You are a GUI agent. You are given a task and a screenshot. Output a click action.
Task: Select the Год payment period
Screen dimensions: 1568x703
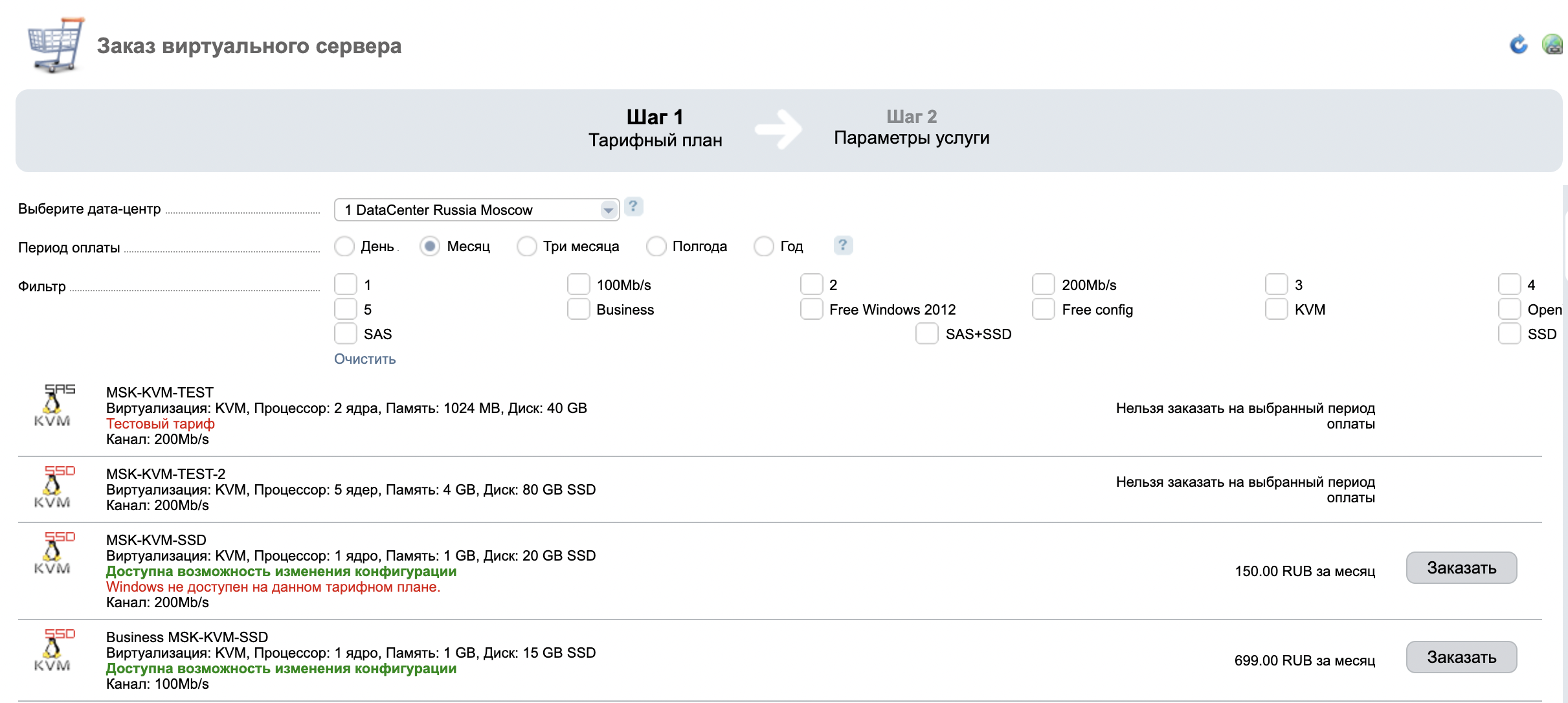764,246
